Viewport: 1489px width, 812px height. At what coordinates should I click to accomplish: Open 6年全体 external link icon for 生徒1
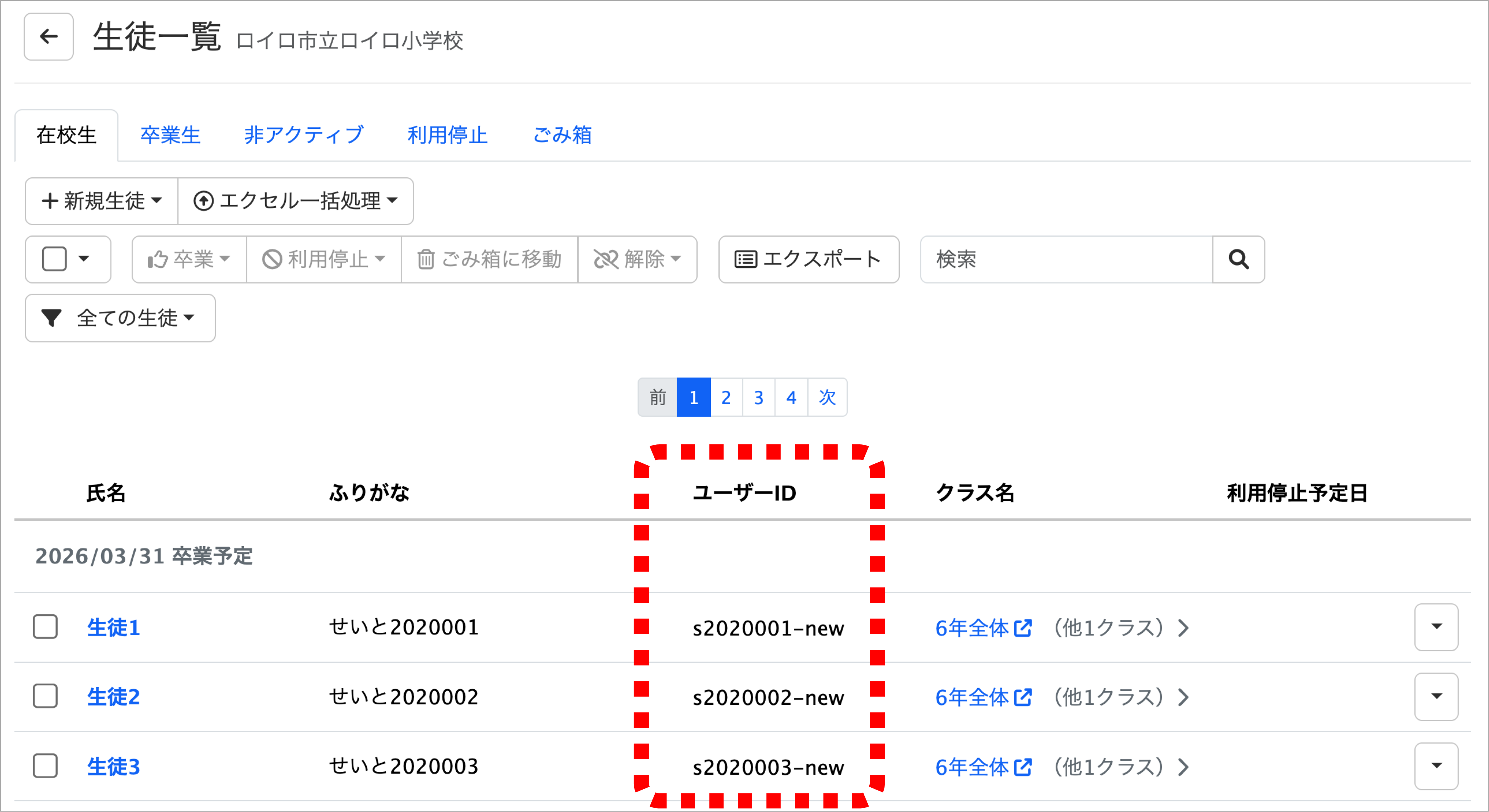1023,628
